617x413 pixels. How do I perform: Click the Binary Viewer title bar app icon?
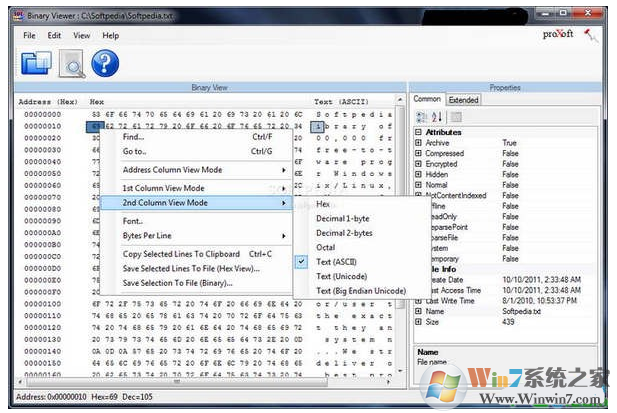tap(18, 16)
